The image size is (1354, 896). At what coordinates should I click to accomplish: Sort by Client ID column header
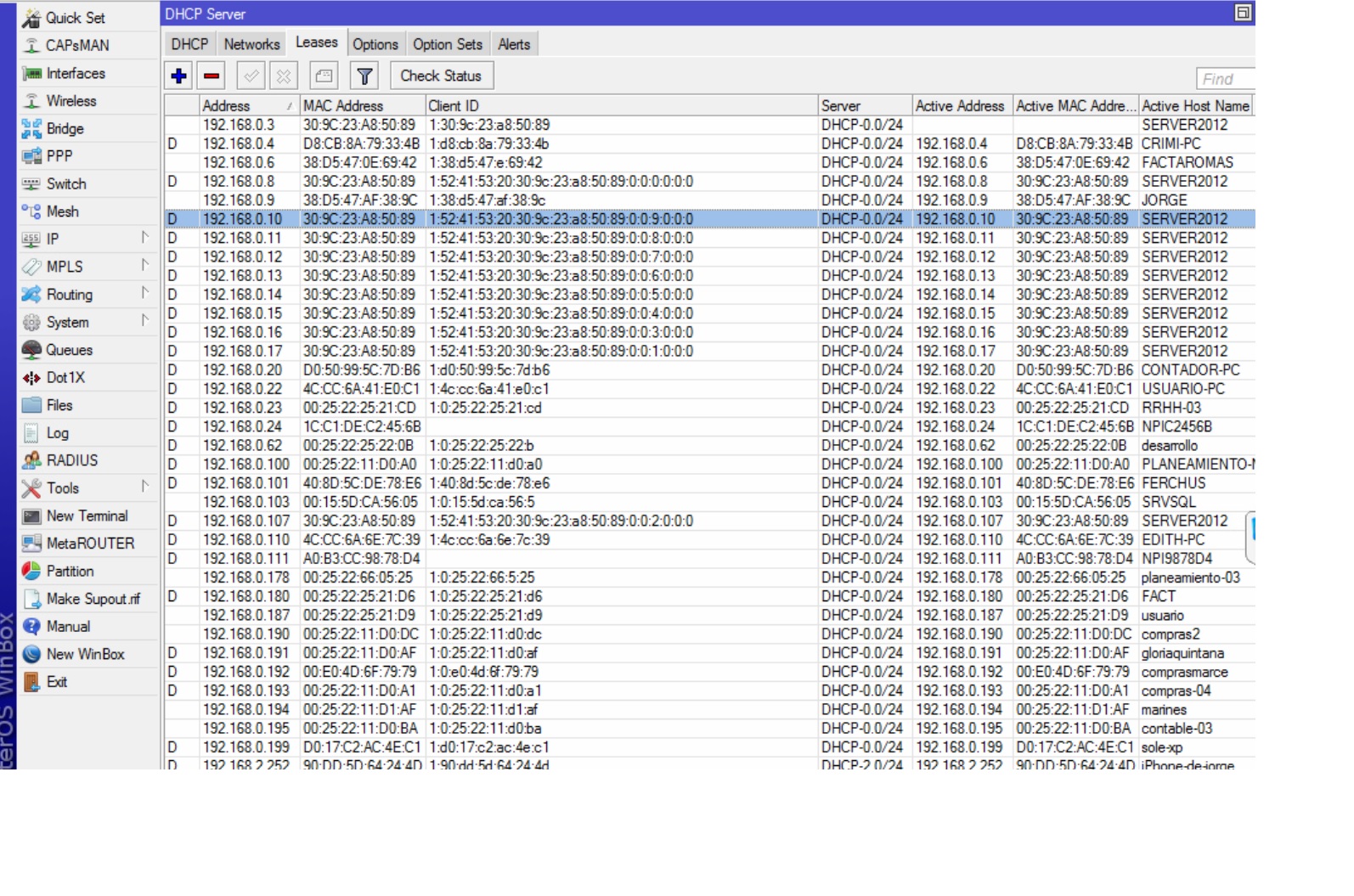[x=621, y=105]
